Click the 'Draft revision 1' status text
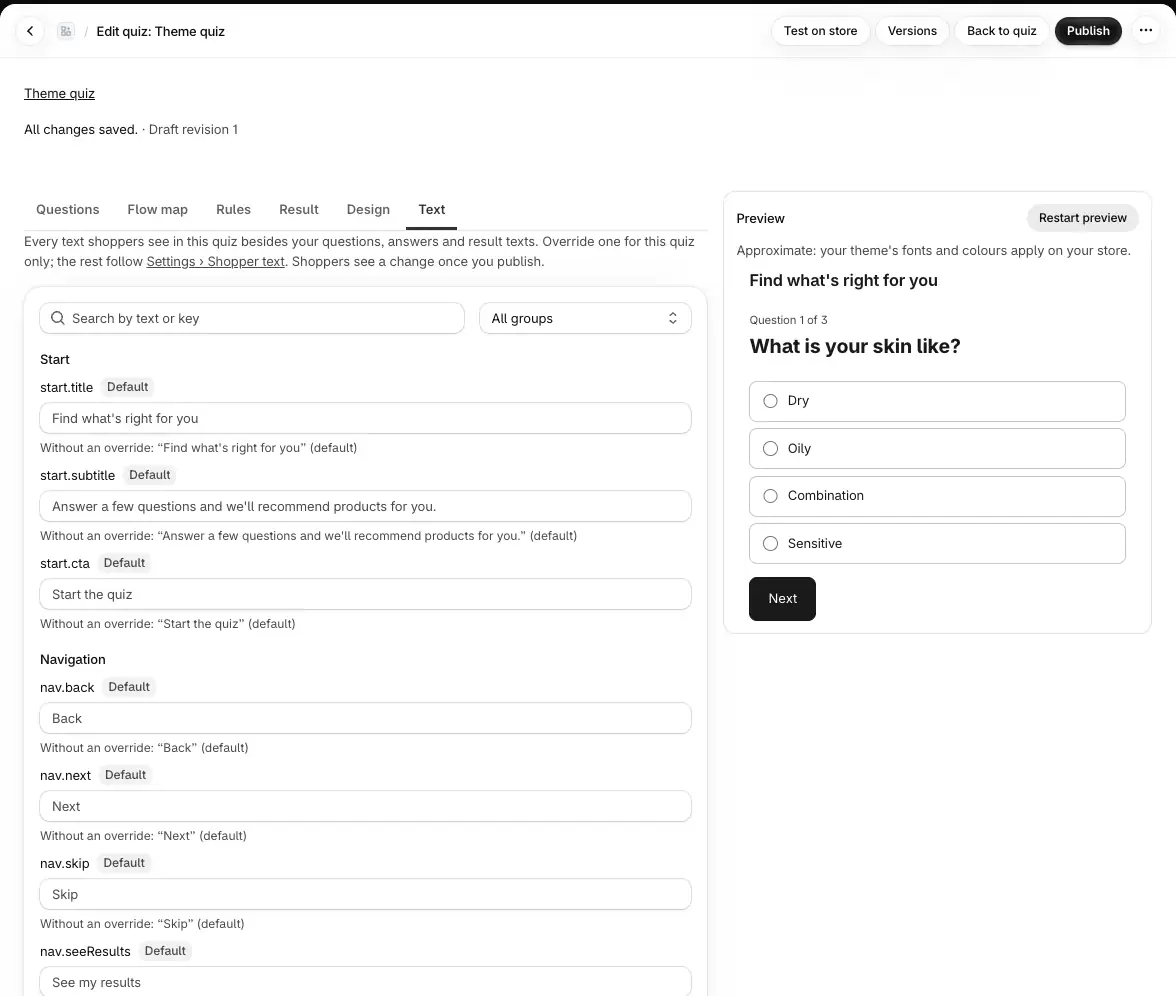Image resolution: width=1176 pixels, height=996 pixels. click(x=193, y=129)
